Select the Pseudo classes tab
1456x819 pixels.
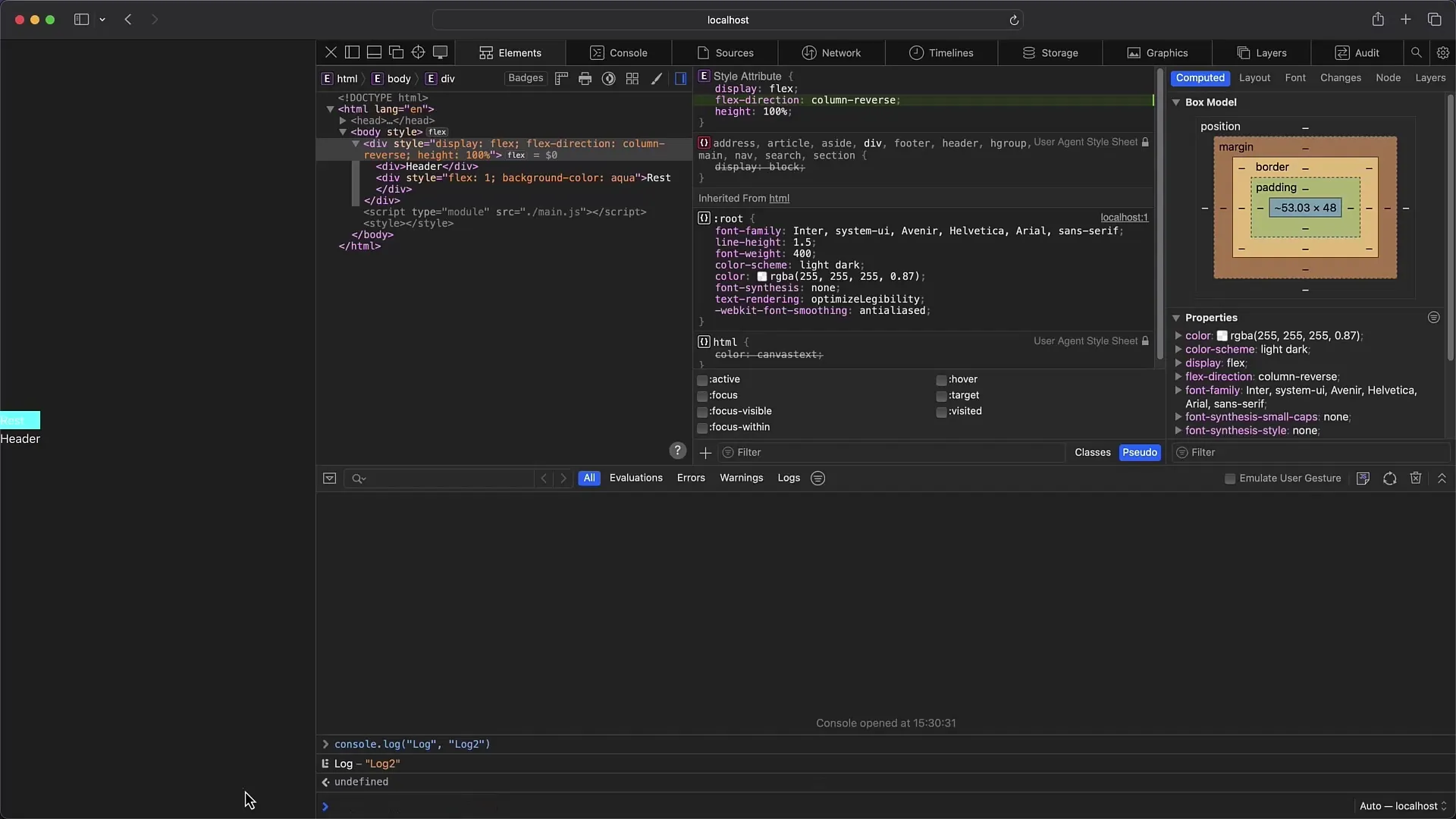pos(1140,452)
